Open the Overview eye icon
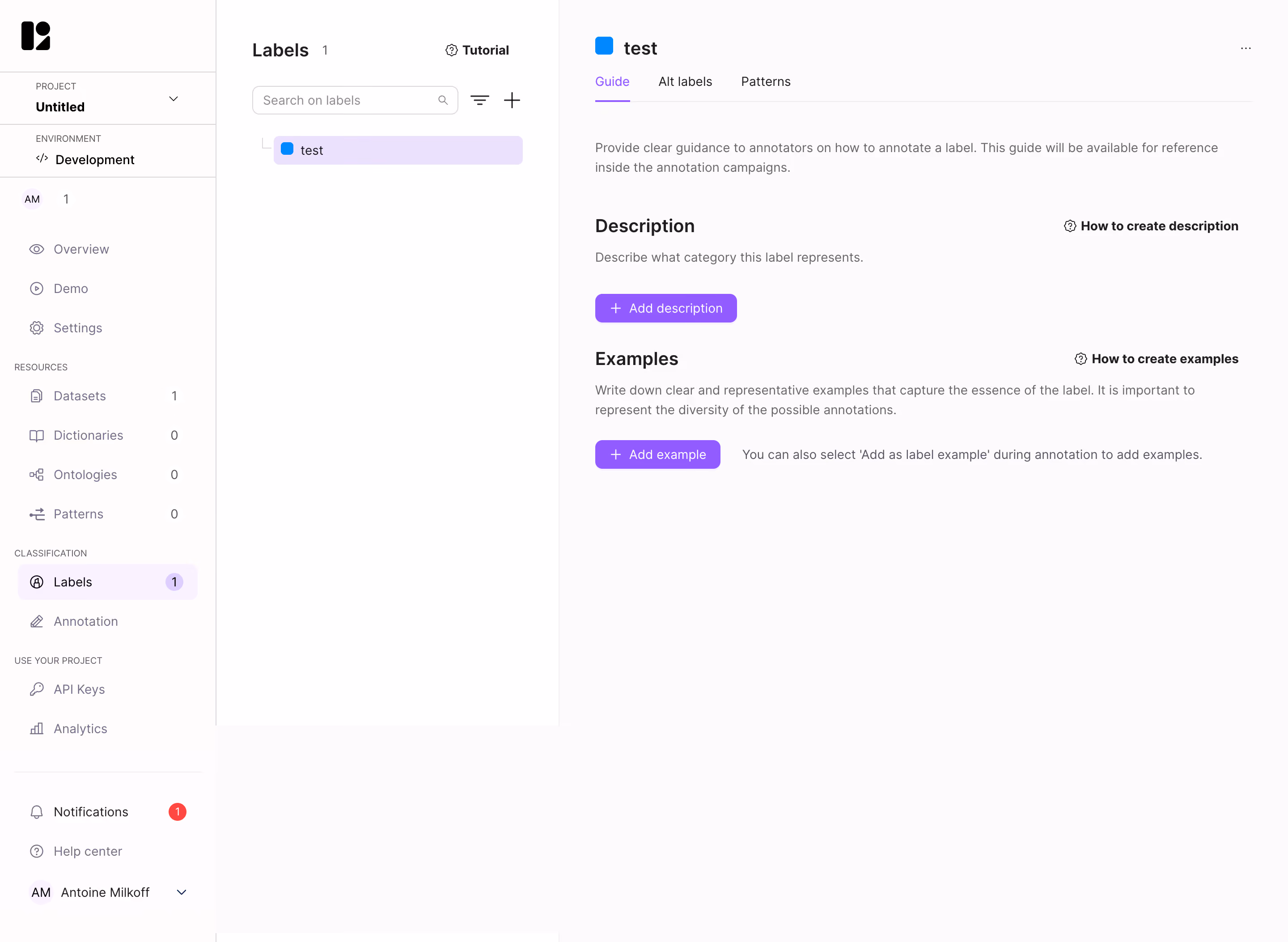This screenshot has height=942, width=1288. 37,249
